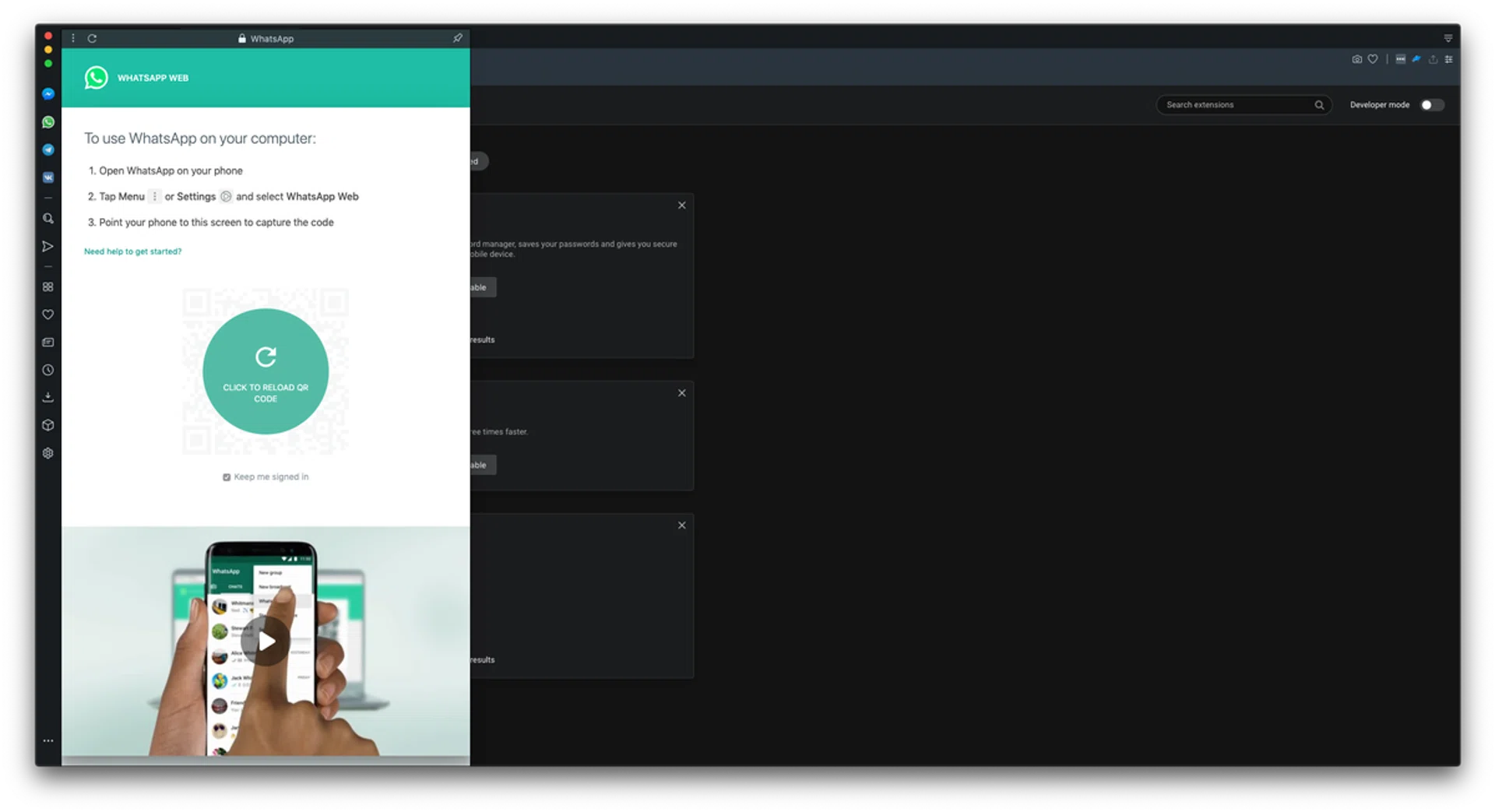Take a snapshot with the camera icon

coord(1356,59)
